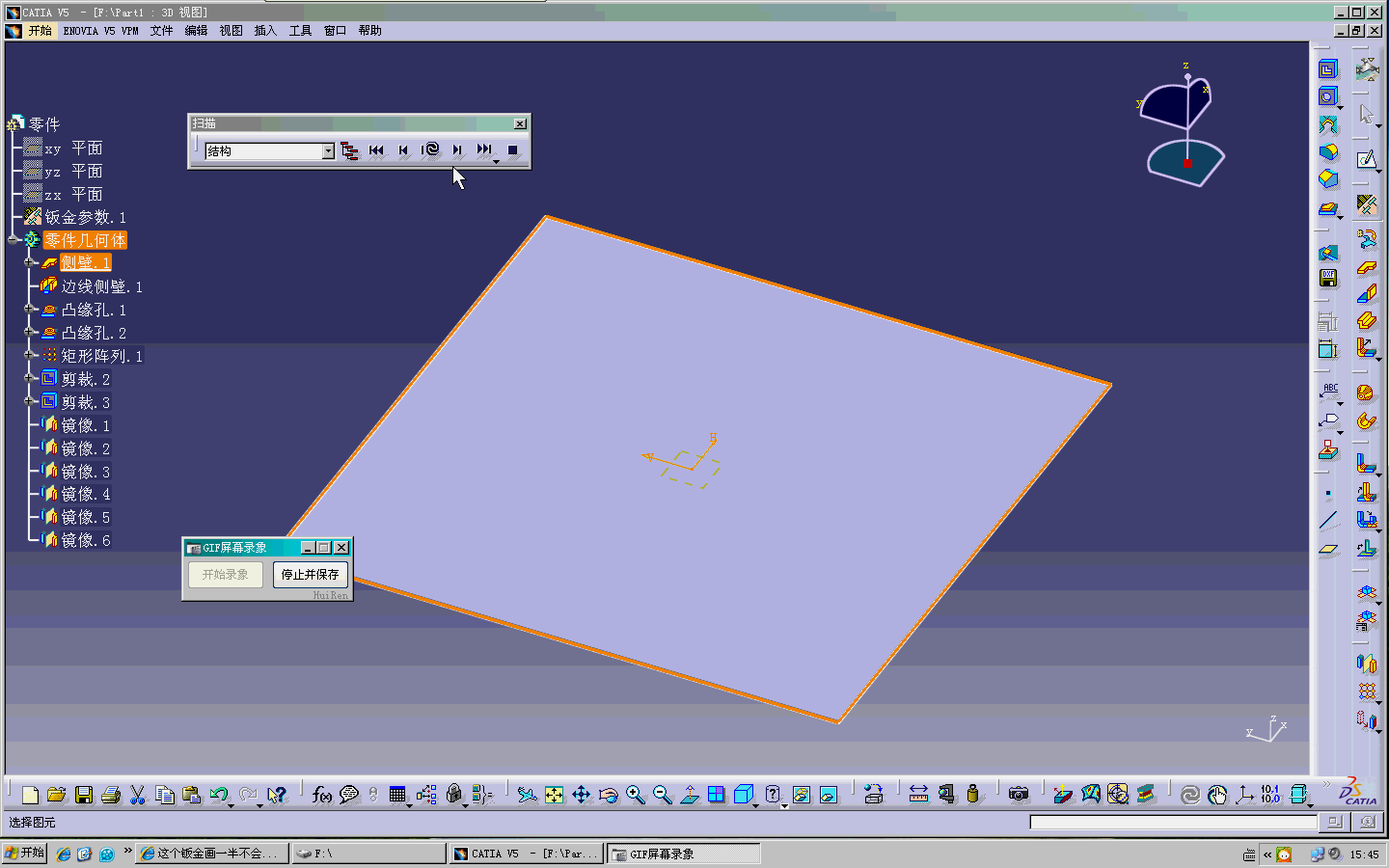This screenshot has height=868, width=1389.
Task: Click the Sheet Metal Parameters icon
Action: point(1367,203)
